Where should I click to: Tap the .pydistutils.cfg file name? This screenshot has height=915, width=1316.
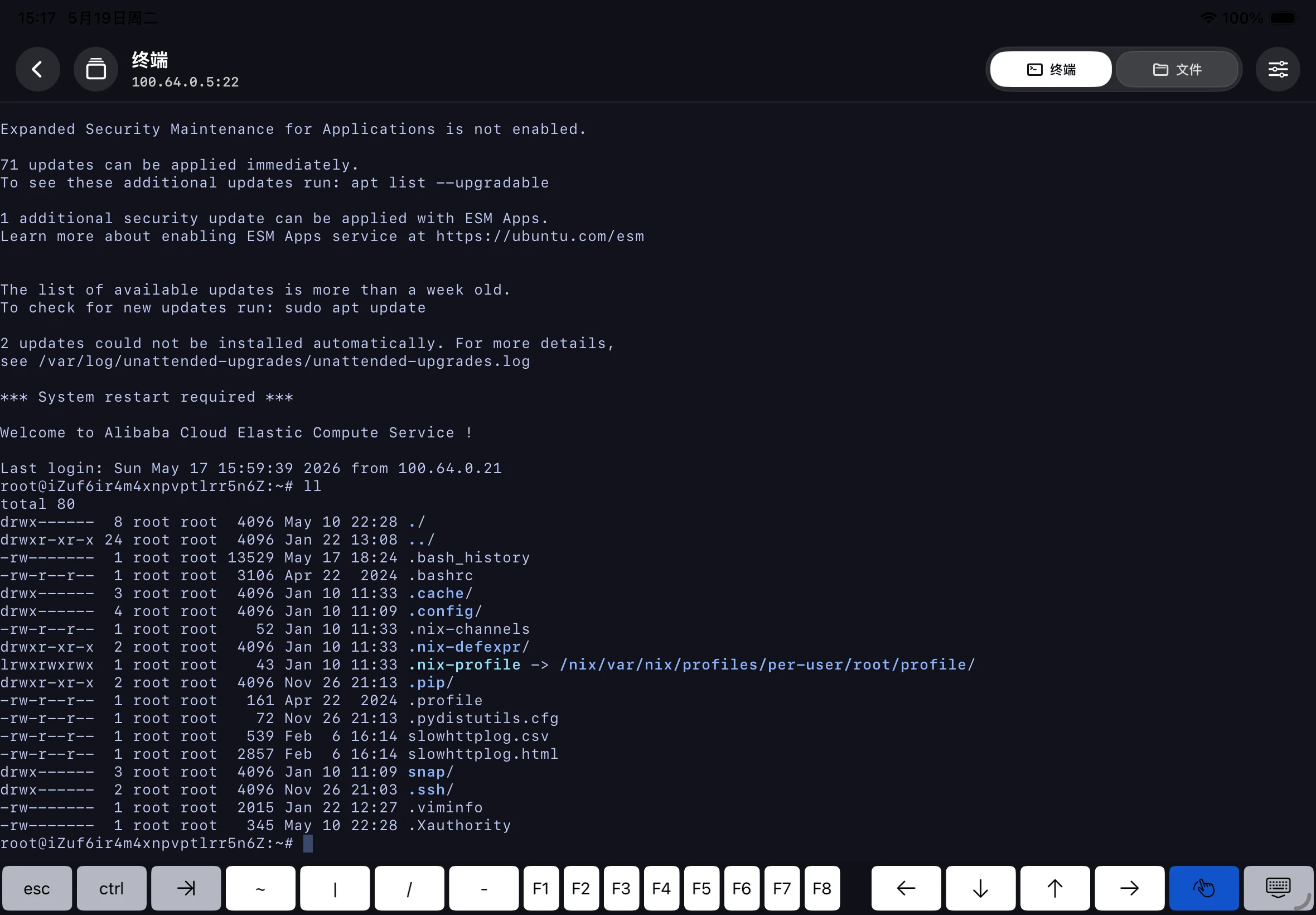click(483, 718)
